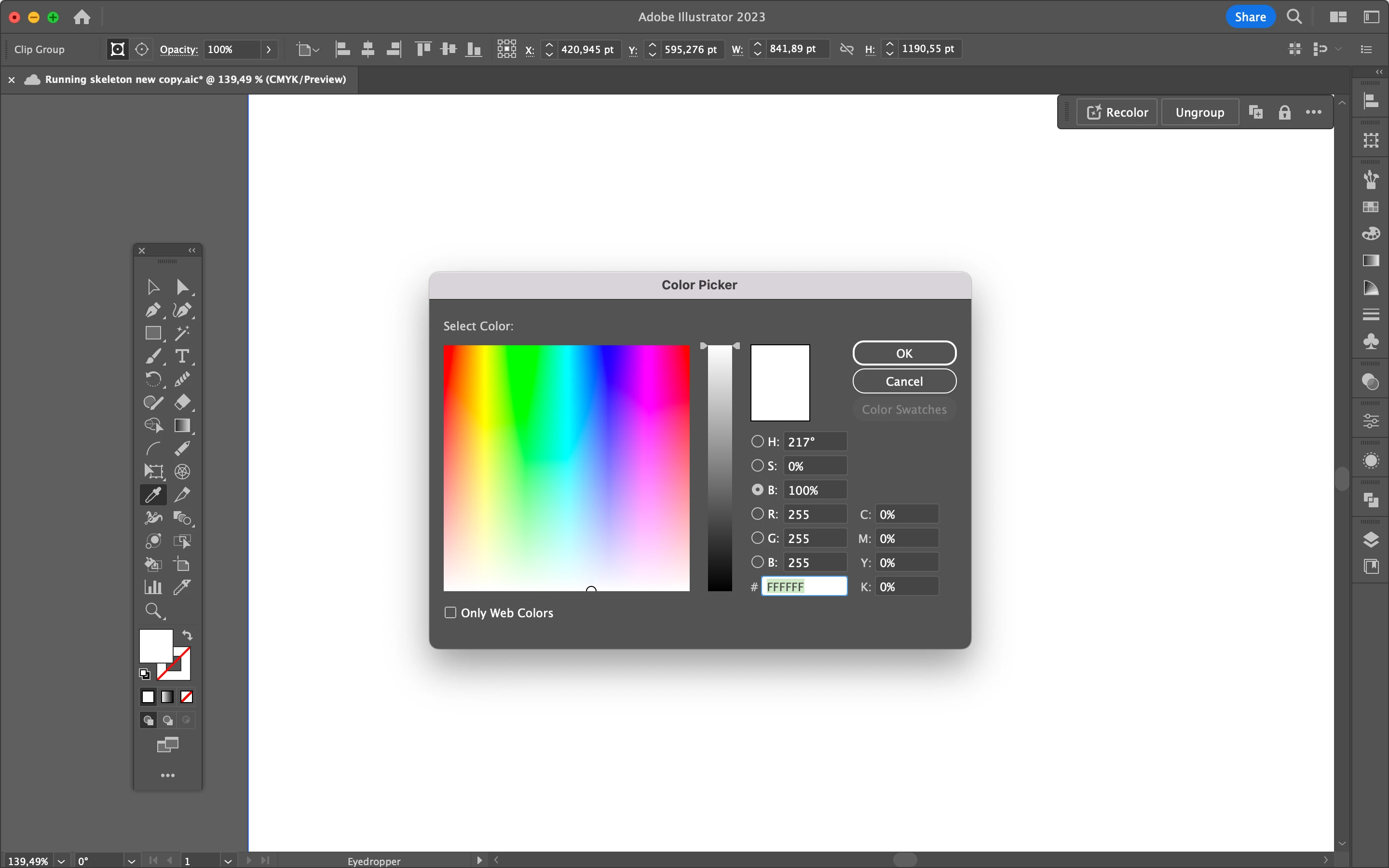Click the Cancel button
1389x868 pixels.
pyautogui.click(x=904, y=381)
